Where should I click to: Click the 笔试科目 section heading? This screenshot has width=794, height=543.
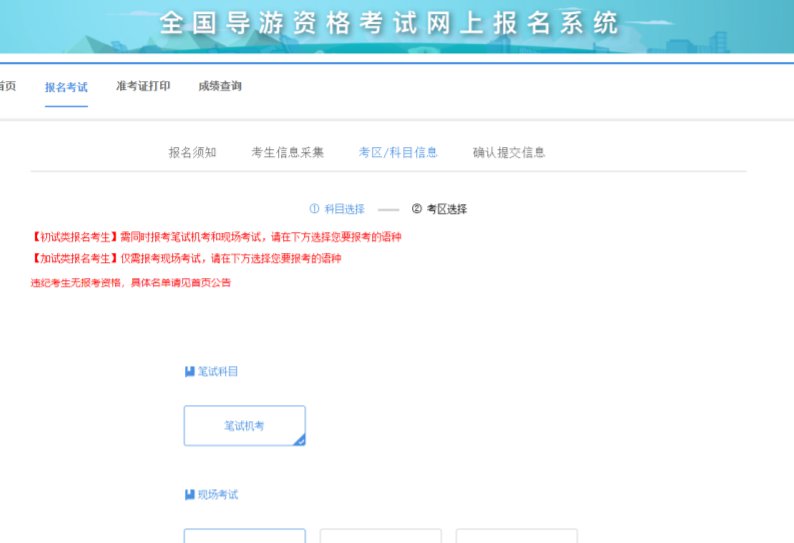pos(218,372)
